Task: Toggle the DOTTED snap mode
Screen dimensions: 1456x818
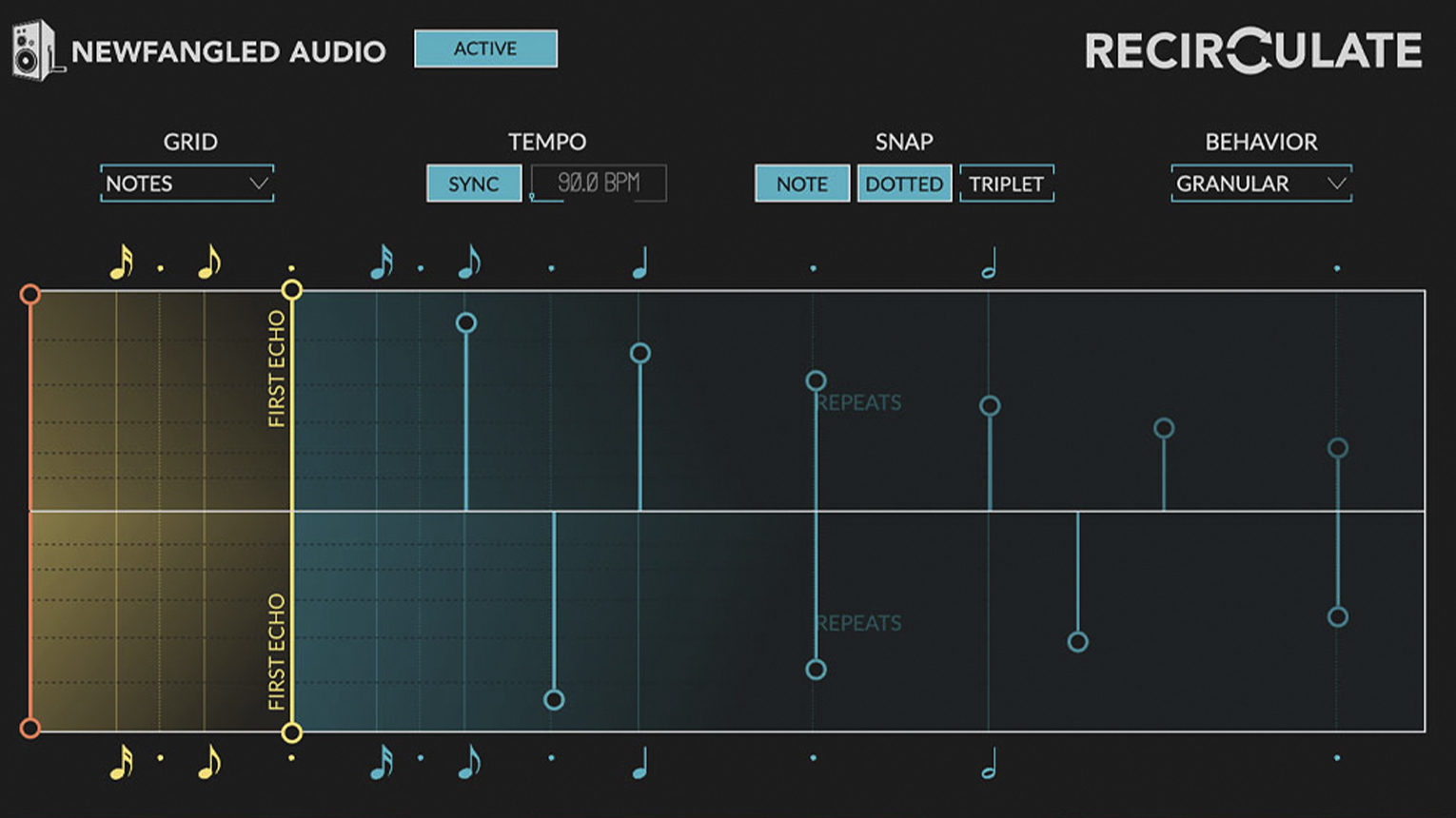Action: [904, 183]
